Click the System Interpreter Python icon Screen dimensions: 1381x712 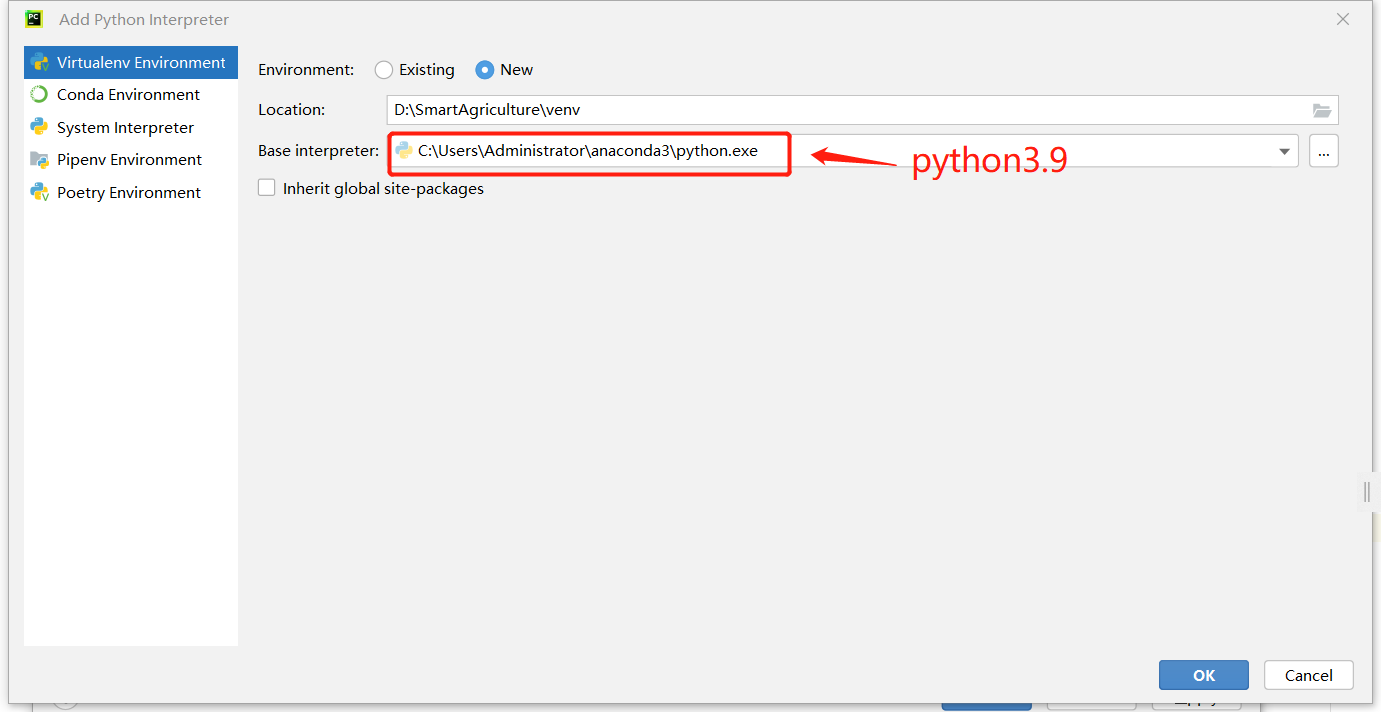pos(40,127)
